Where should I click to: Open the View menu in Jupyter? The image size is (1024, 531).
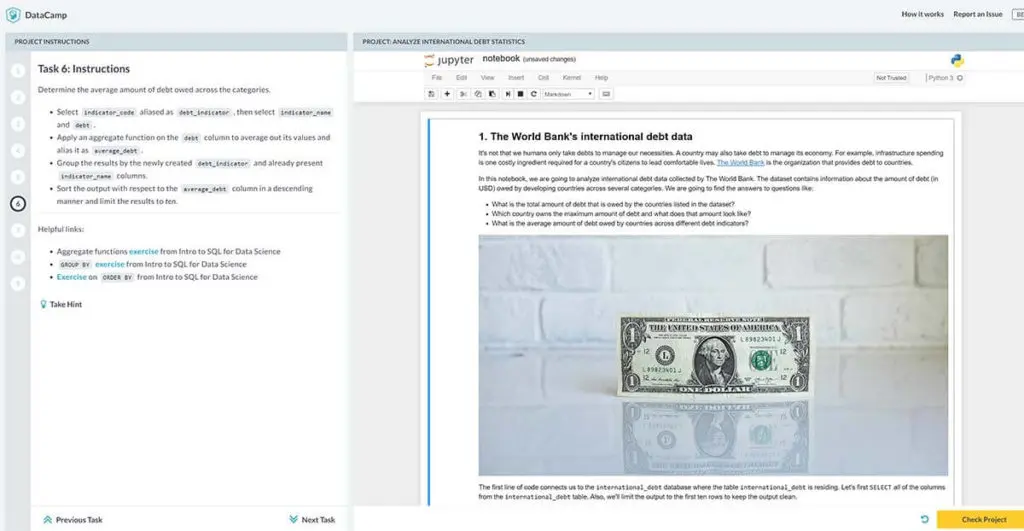pyautogui.click(x=487, y=78)
